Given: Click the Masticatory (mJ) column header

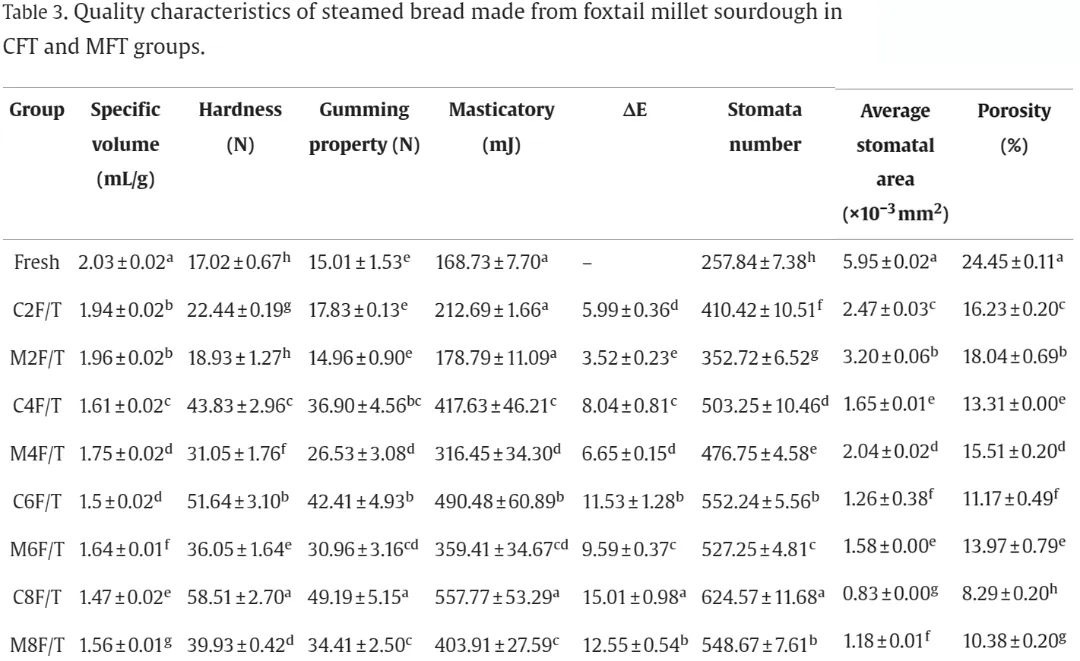Looking at the screenshot, I should pyautogui.click(x=501, y=127).
